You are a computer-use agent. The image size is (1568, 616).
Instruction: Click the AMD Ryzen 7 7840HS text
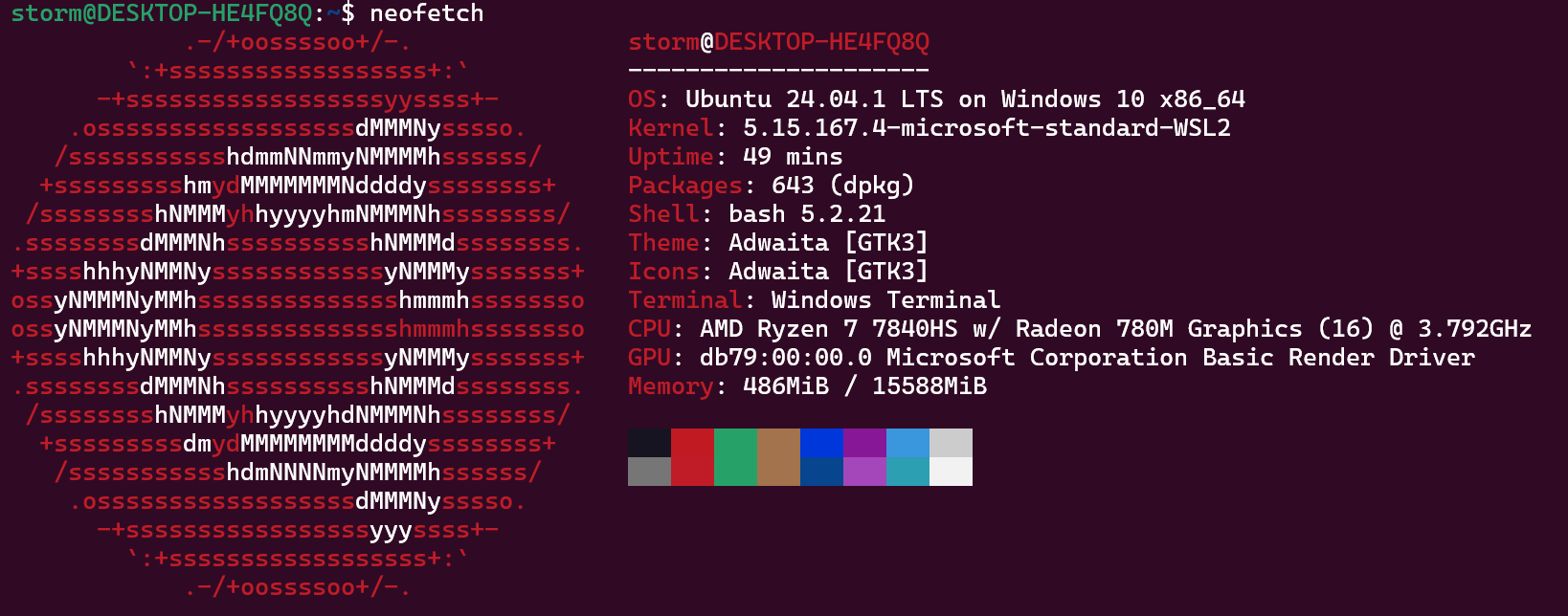tap(828, 329)
